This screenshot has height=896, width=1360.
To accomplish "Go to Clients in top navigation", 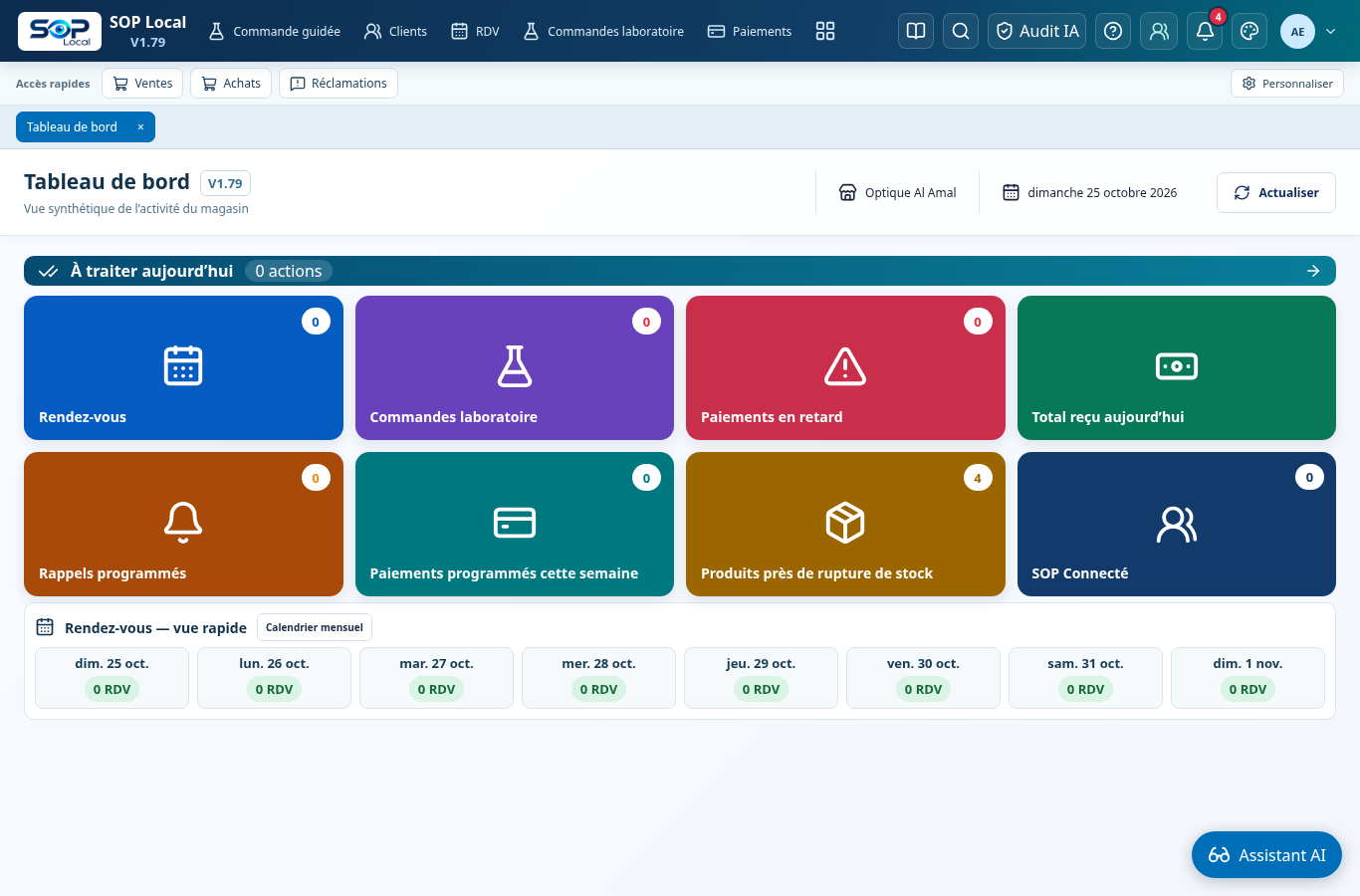I will (395, 31).
